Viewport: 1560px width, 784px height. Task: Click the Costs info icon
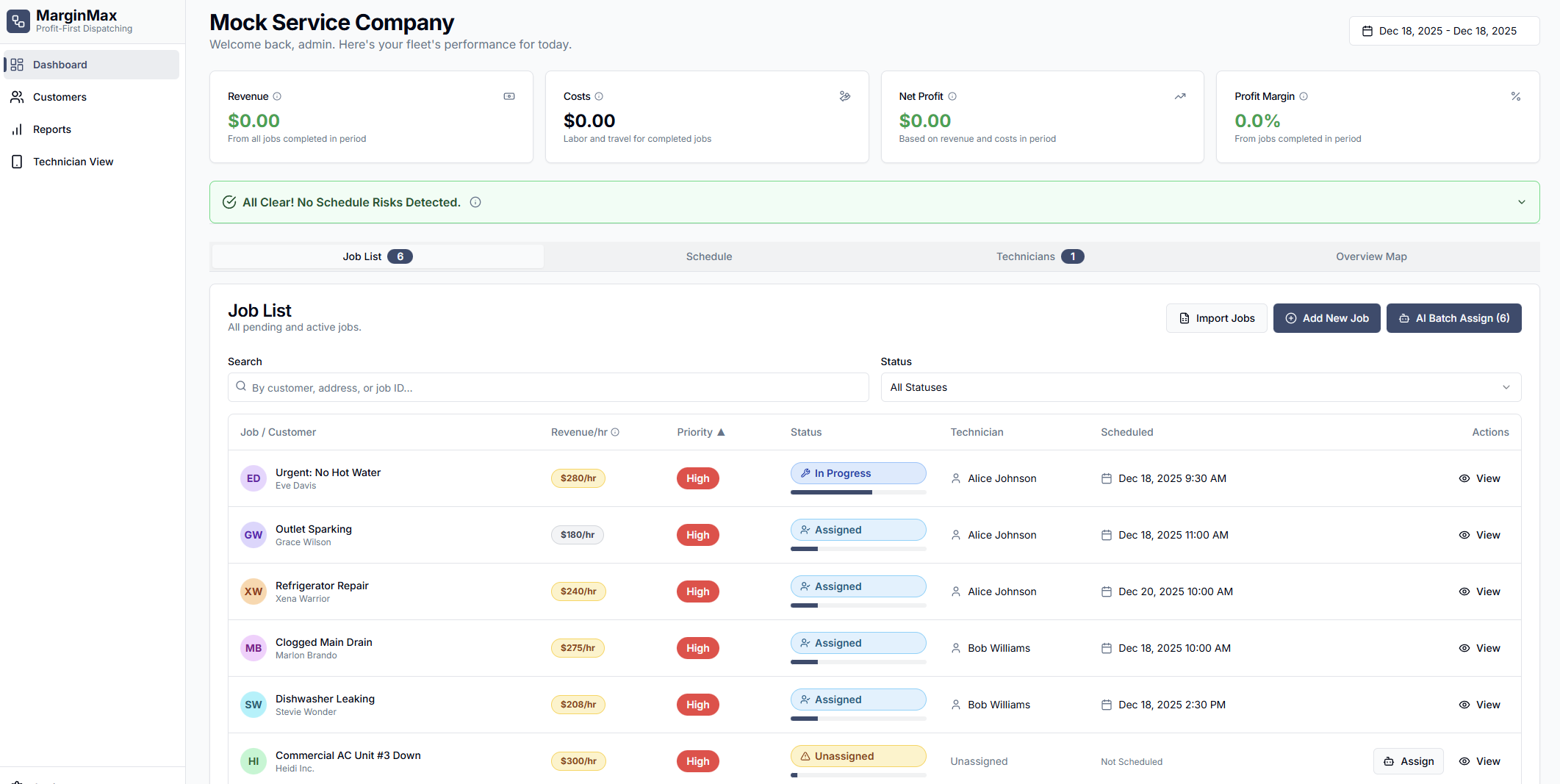tap(599, 96)
